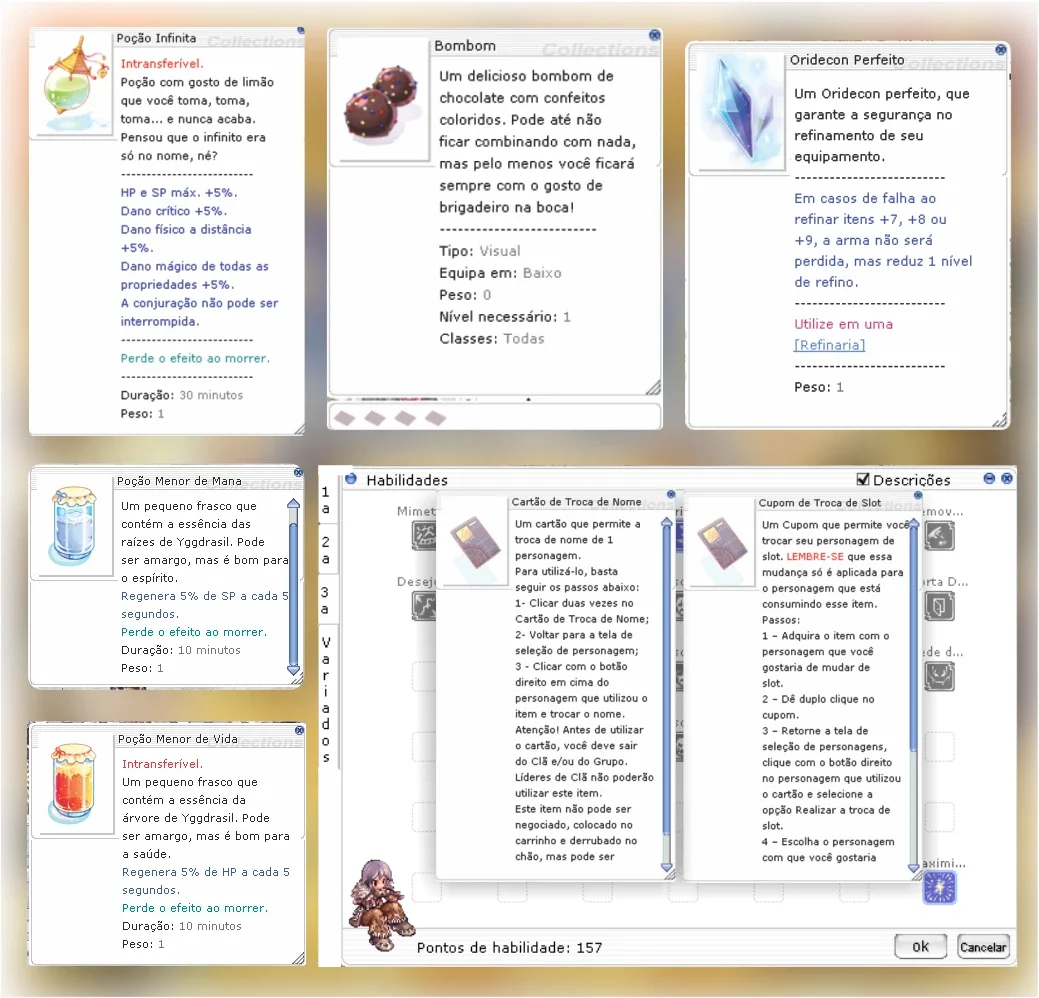
Task: Click 'Equipa em: Baixo' in Bombom window
Action: [500, 273]
